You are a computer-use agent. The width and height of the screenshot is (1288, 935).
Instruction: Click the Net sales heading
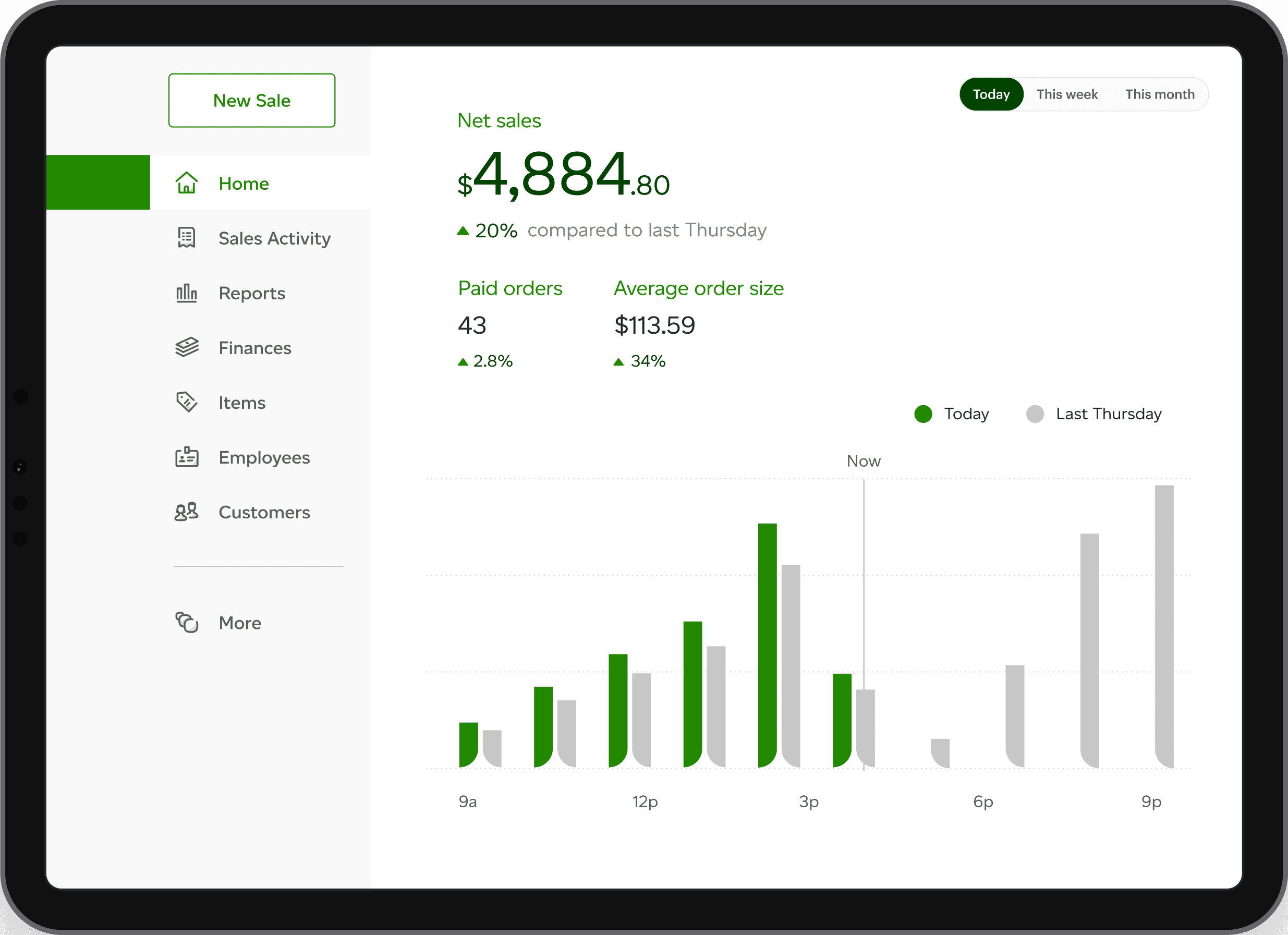[x=499, y=120]
